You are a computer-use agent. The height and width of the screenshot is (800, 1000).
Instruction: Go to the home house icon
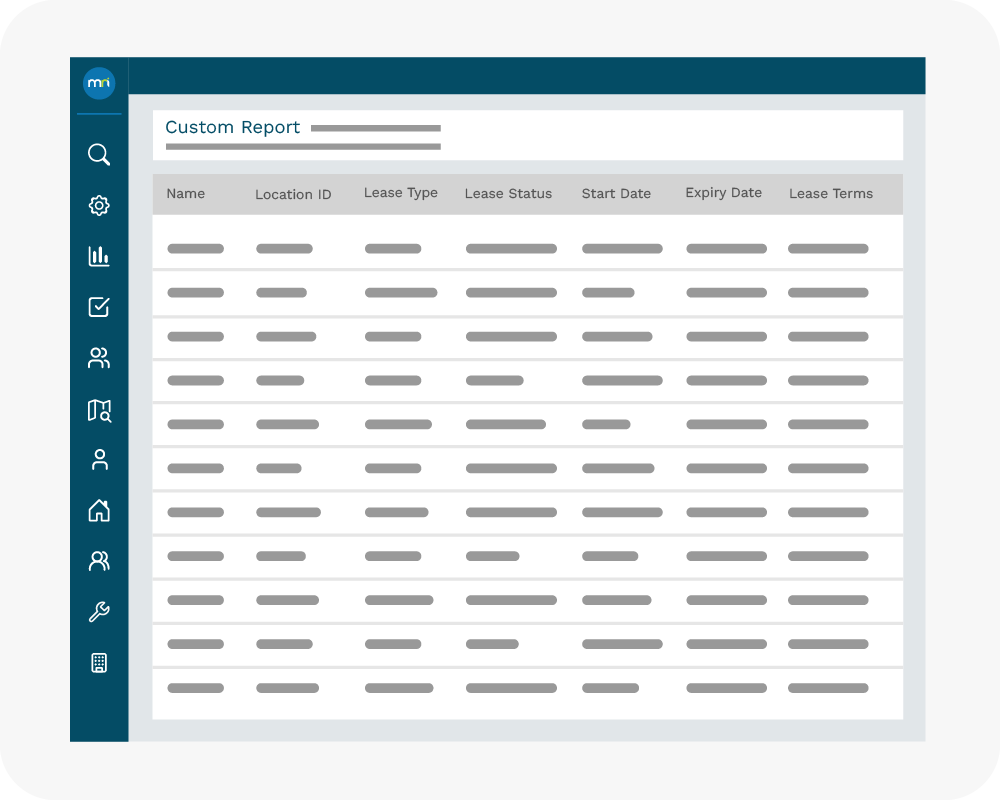(99, 511)
